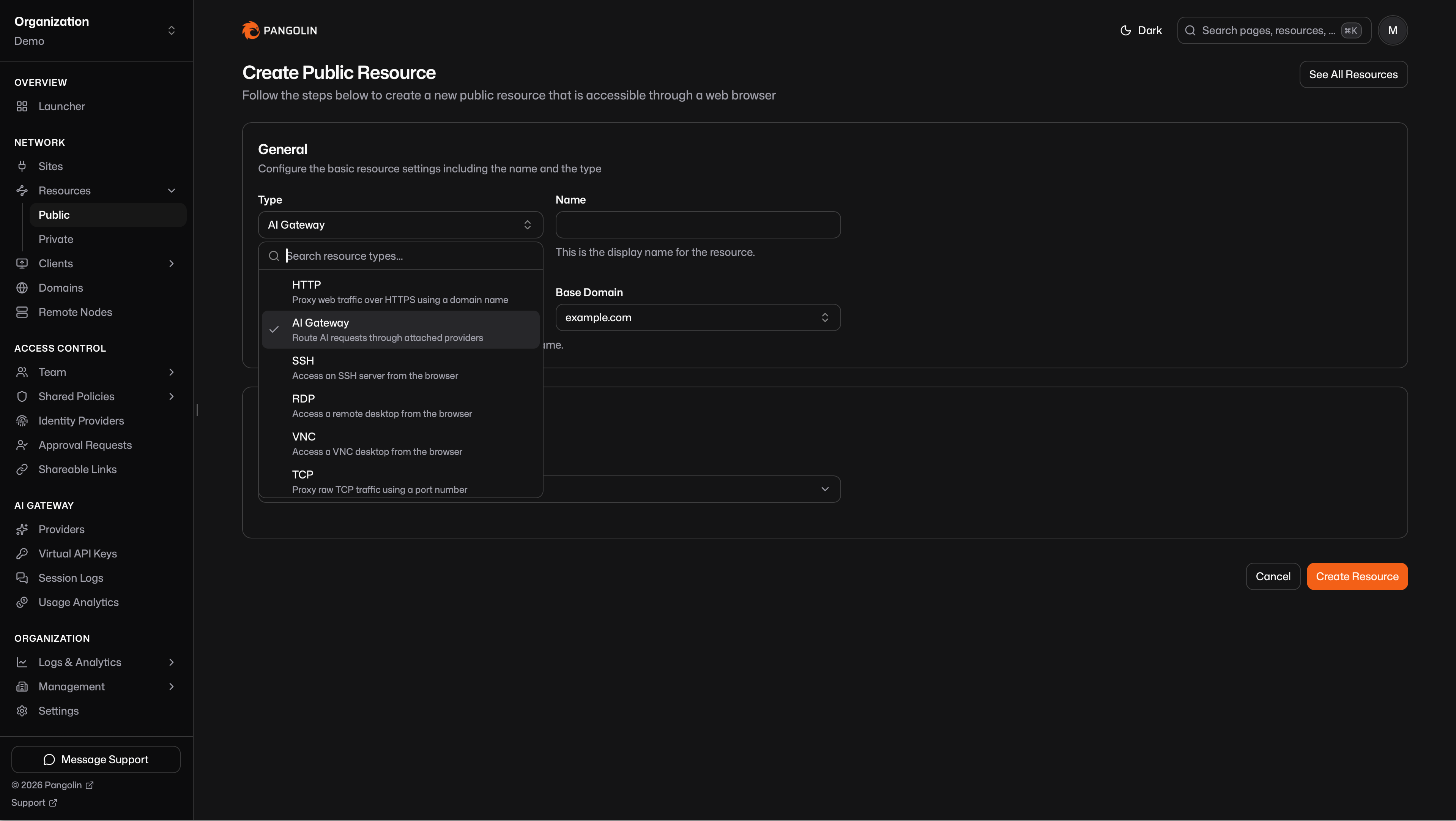Open the Base Domain example.com dropdown
Screen dimensions: 1456x821
(698, 318)
